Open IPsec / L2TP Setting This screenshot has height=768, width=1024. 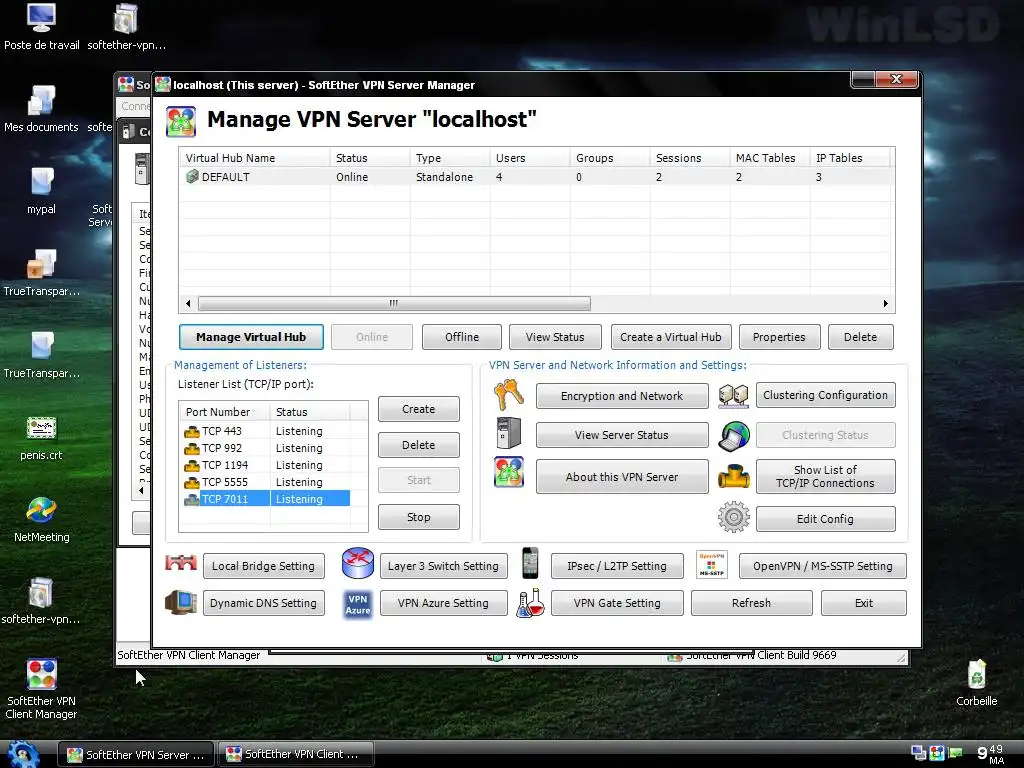pos(617,566)
